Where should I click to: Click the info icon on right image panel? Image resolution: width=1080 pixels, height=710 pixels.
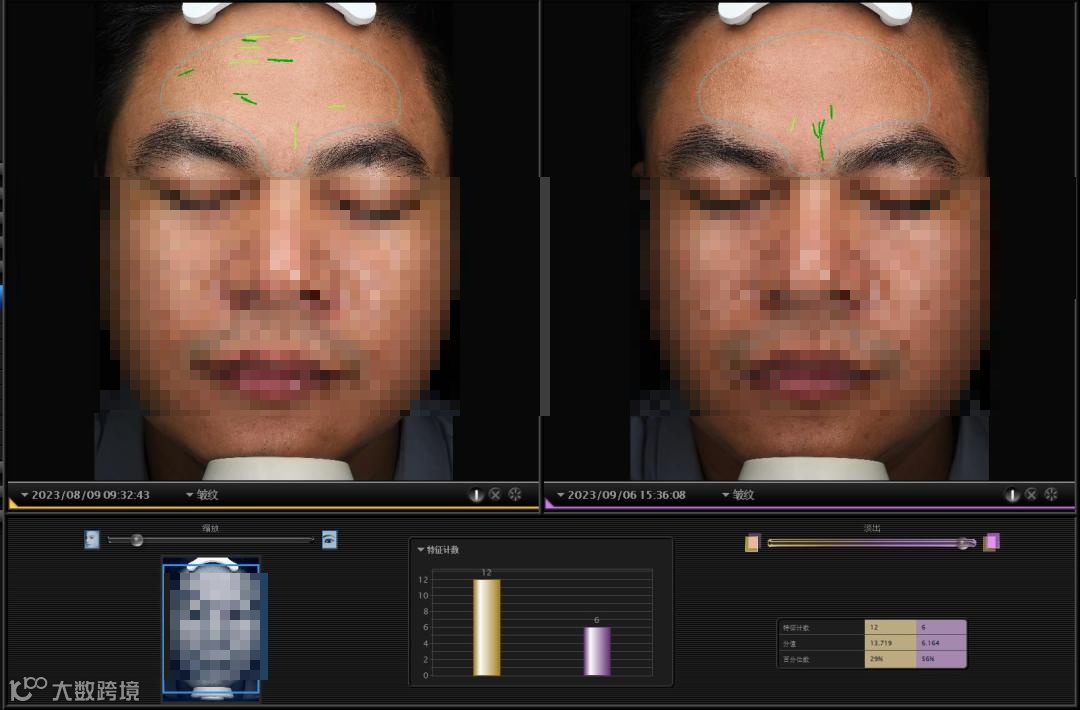pos(1012,494)
